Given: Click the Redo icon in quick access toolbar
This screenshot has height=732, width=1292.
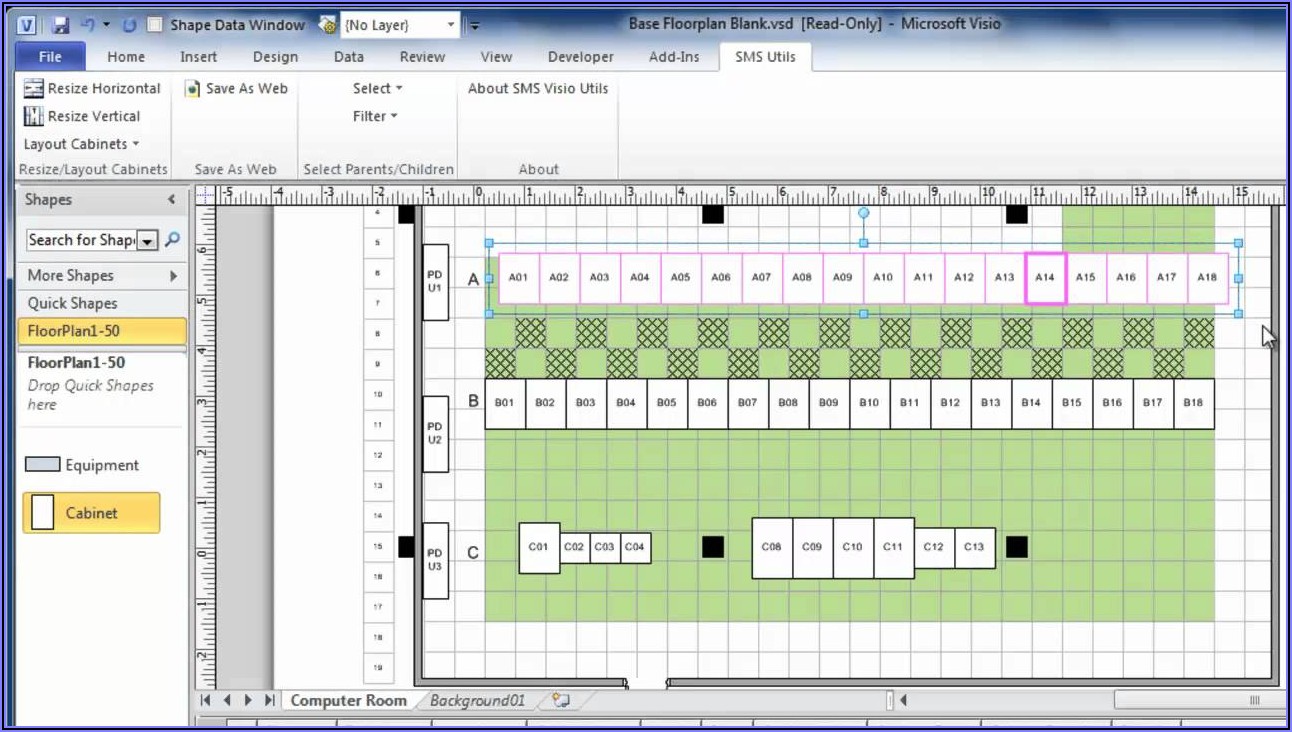Looking at the screenshot, I should coord(130,24).
